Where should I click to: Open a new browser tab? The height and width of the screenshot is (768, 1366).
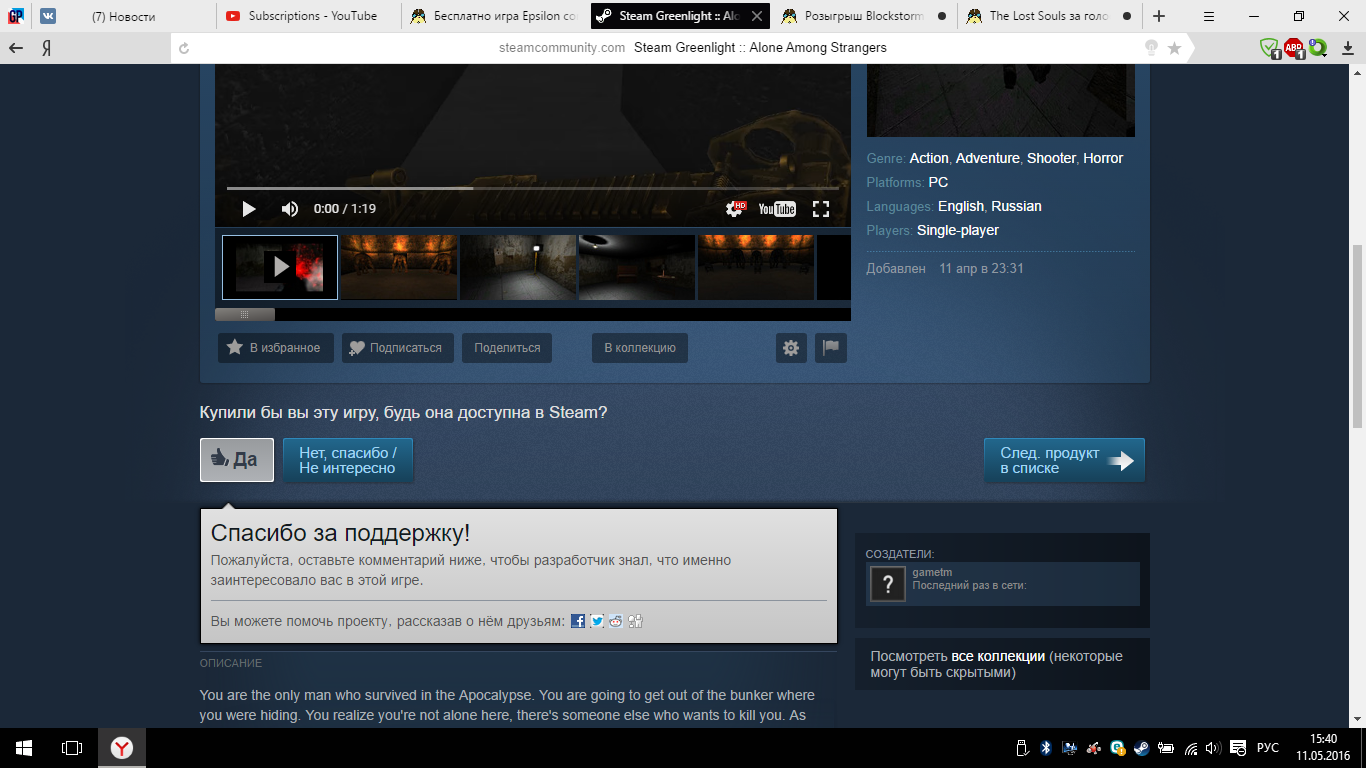(x=1159, y=16)
